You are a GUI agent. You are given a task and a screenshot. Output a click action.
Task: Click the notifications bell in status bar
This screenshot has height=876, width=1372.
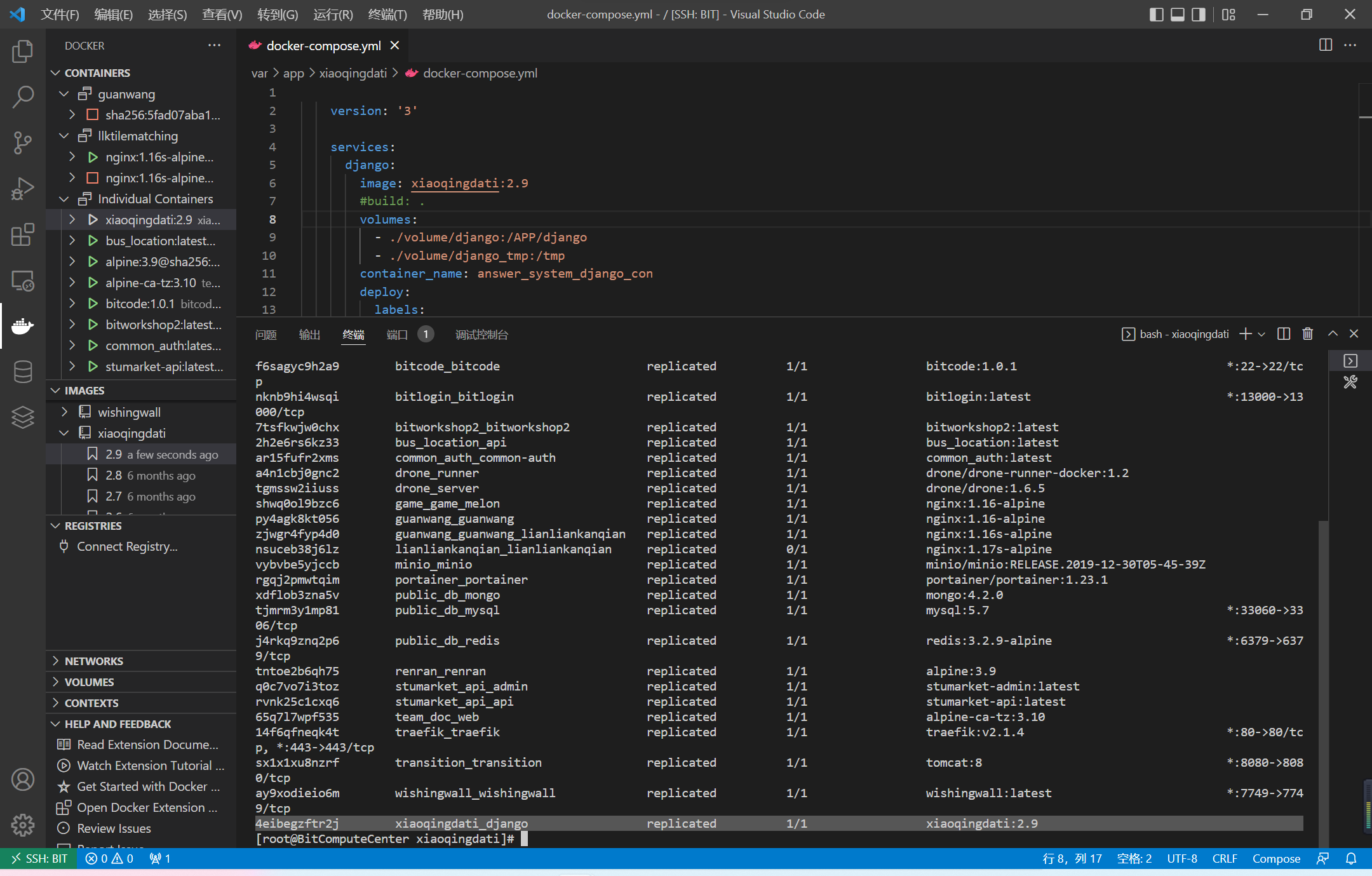pyautogui.click(x=1352, y=859)
